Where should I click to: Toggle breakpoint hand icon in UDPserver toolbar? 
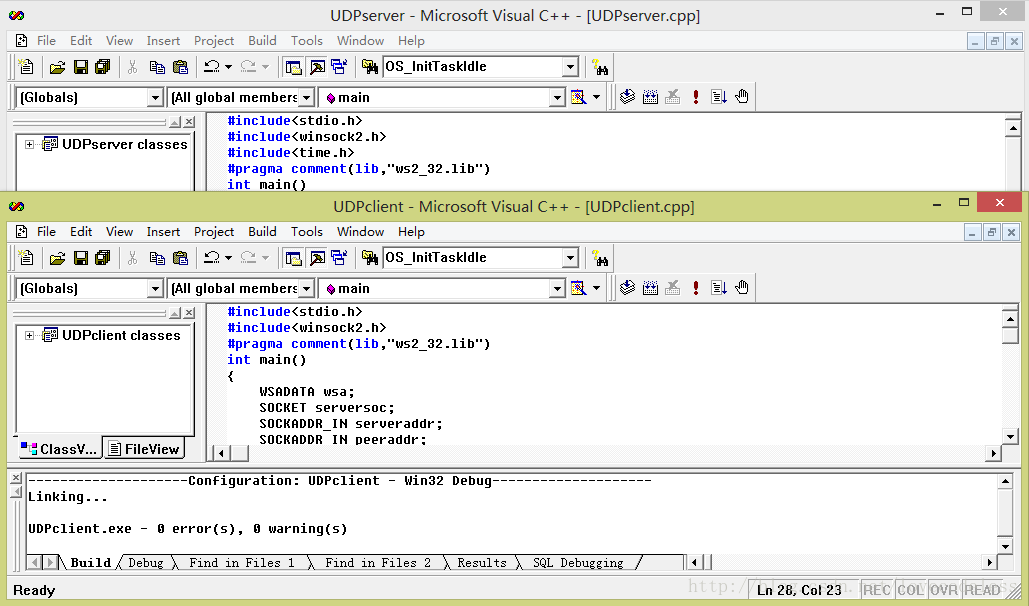pos(742,97)
